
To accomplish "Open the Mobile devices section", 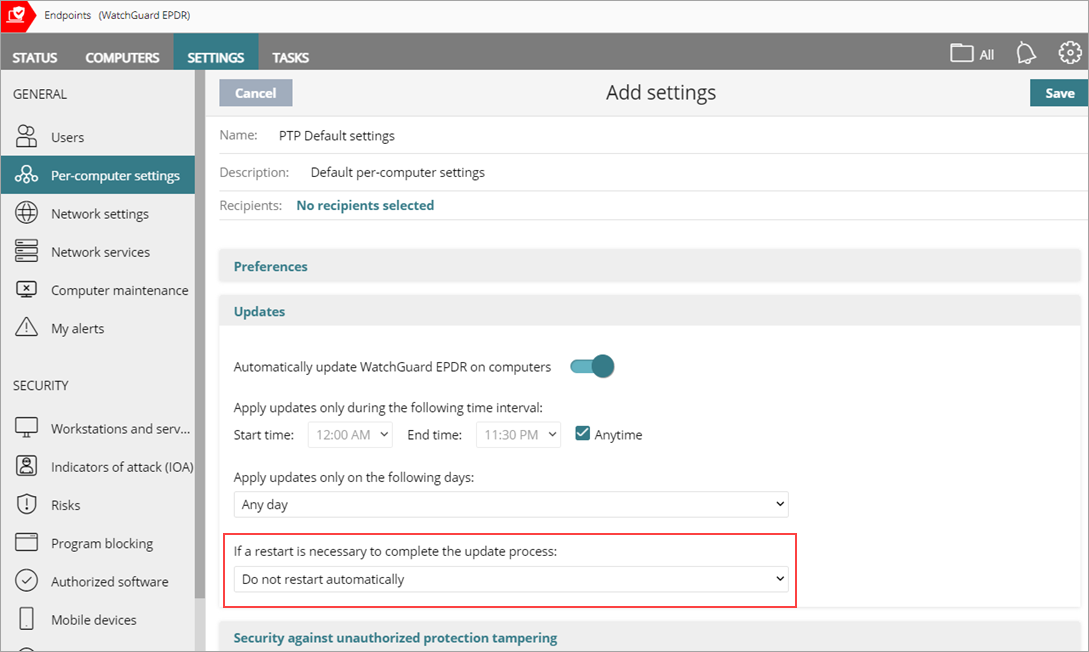I will tap(28, 619).
